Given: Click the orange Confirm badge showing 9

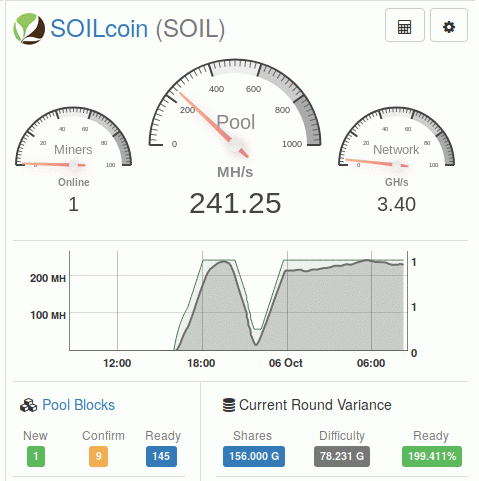Looking at the screenshot, I should (x=98, y=456).
